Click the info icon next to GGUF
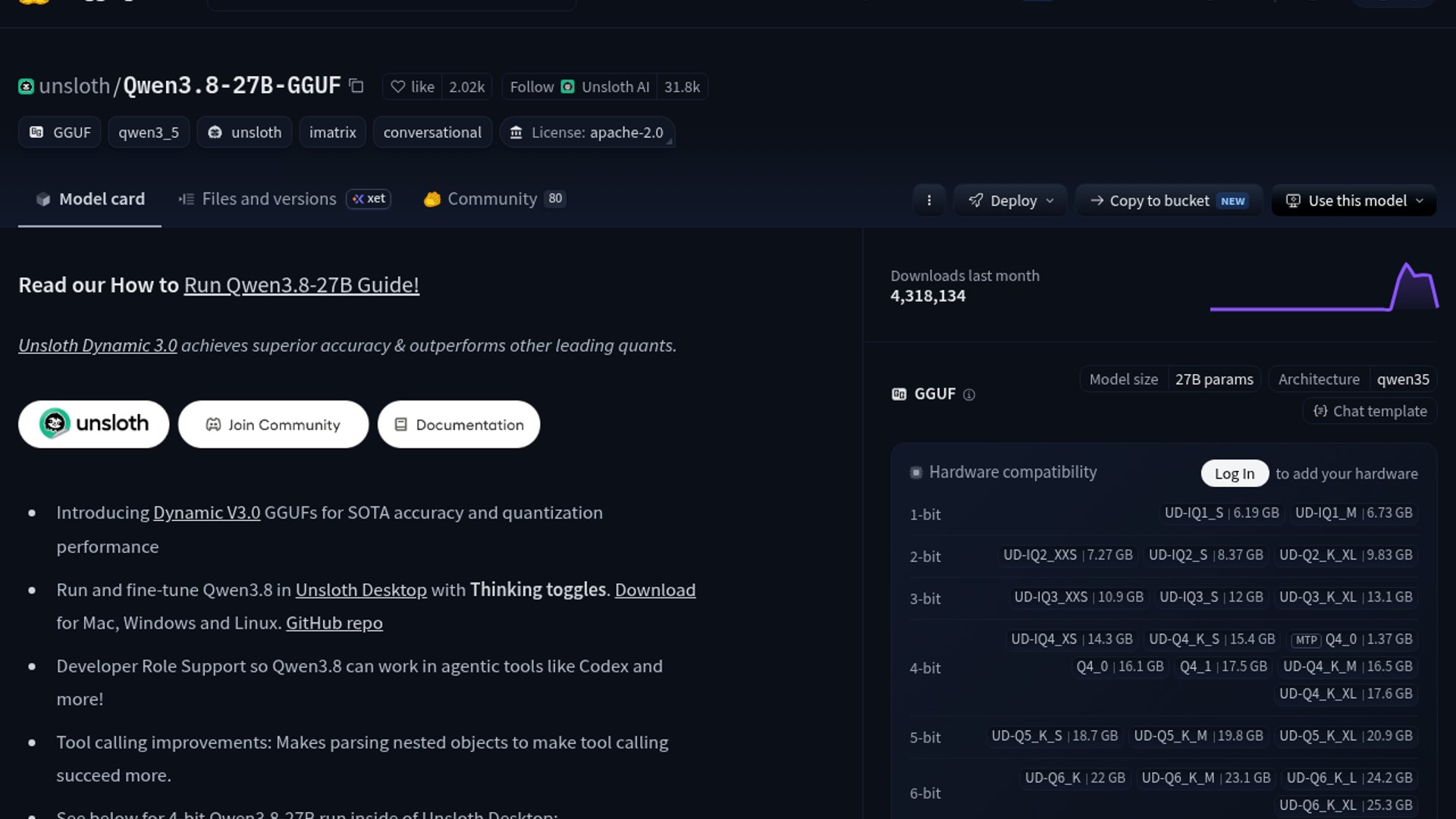The width and height of the screenshot is (1456, 819). pos(969,394)
